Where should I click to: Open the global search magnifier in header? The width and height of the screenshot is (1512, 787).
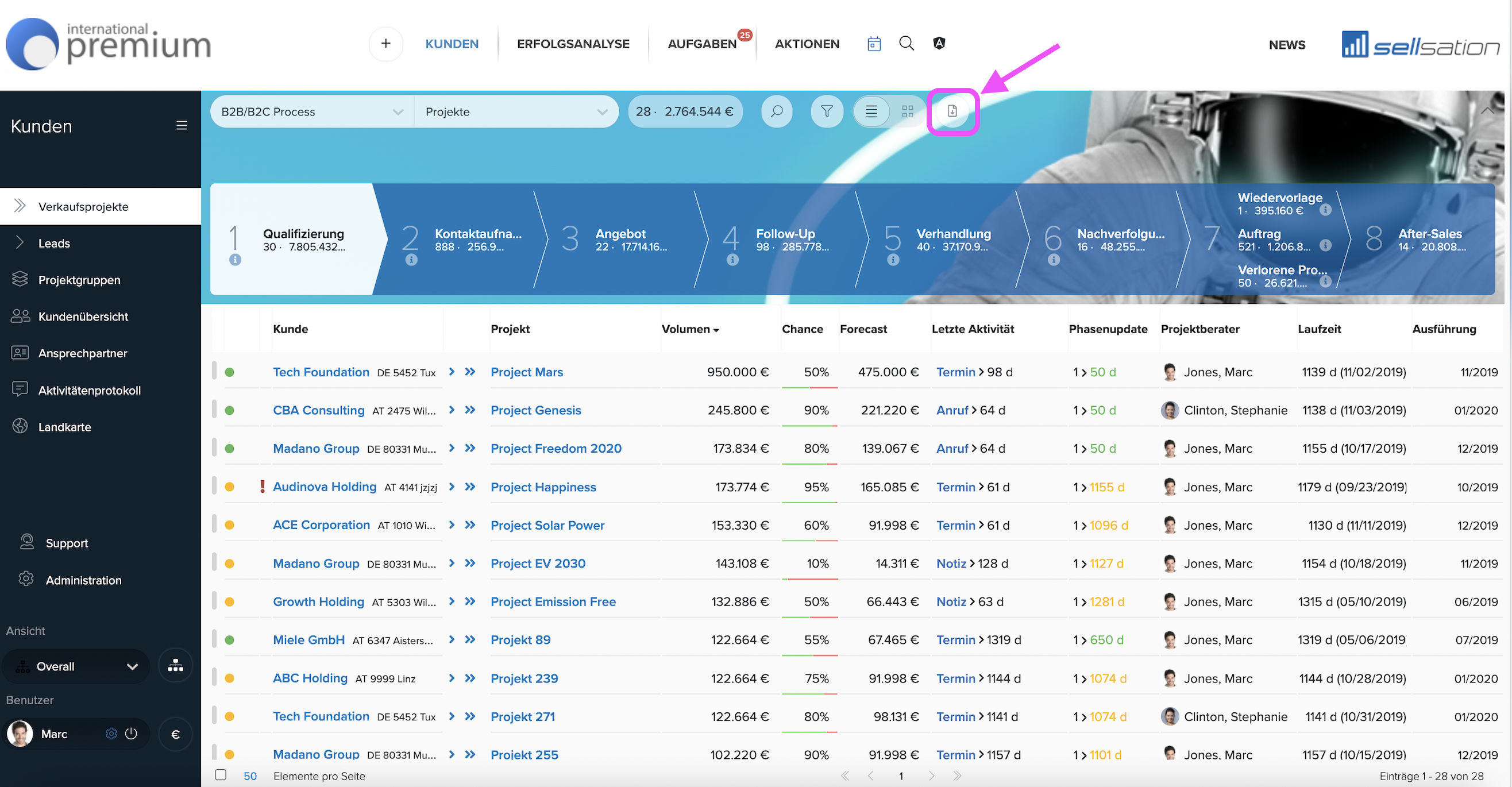907,44
